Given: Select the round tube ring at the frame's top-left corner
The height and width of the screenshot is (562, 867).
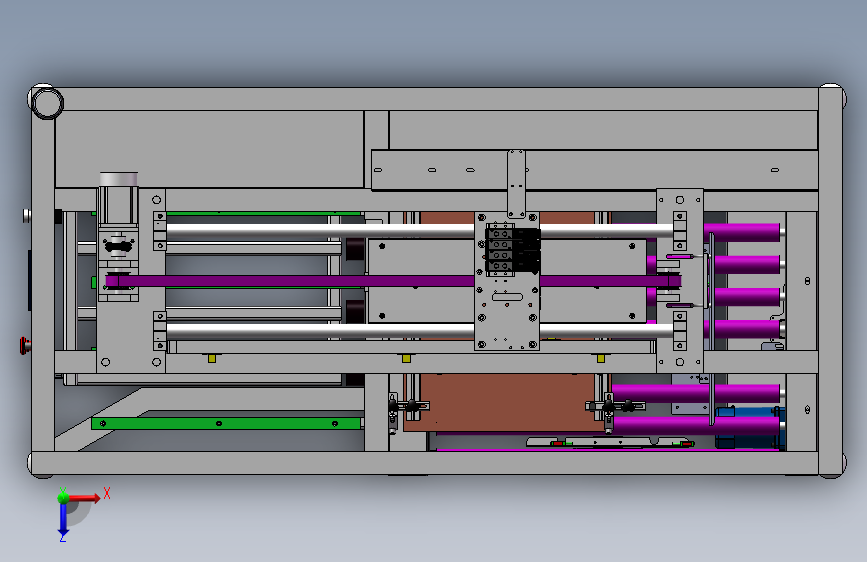Looking at the screenshot, I should 47,103.
